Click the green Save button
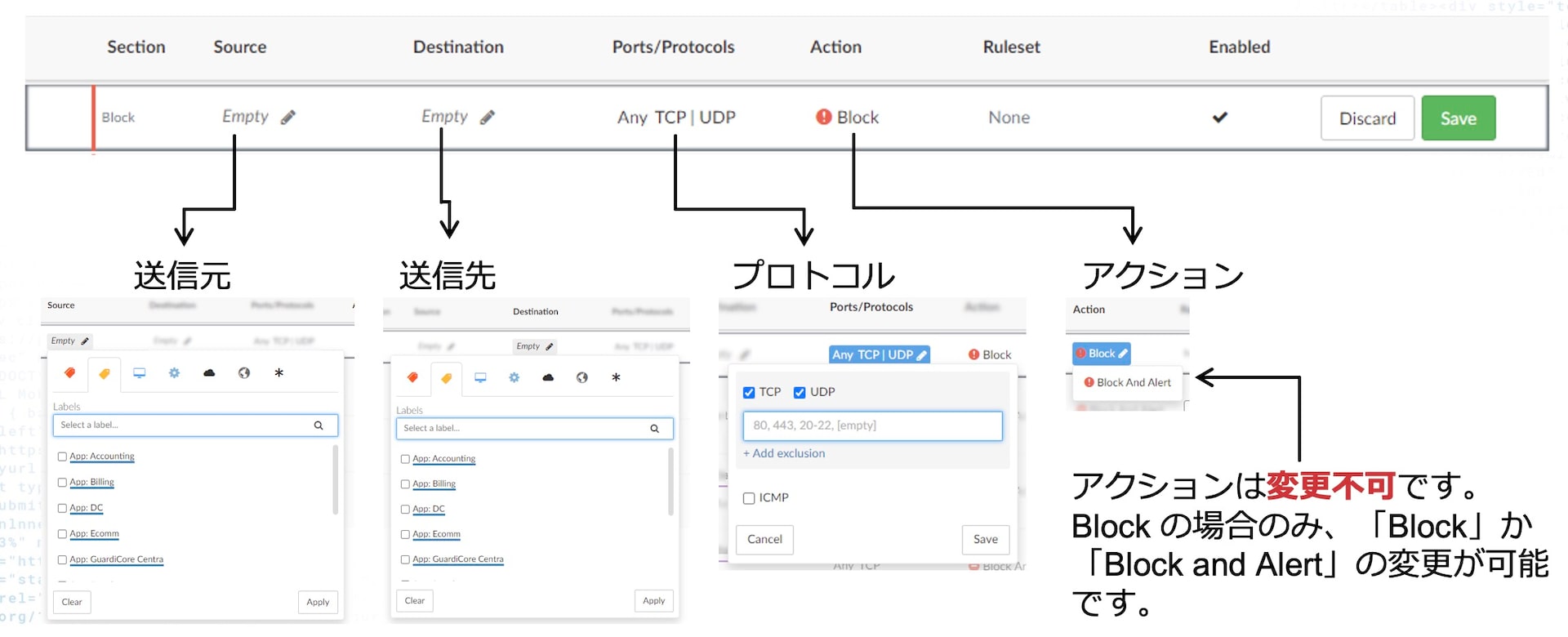Viewport: 1568px width, 637px height. coord(1458,118)
